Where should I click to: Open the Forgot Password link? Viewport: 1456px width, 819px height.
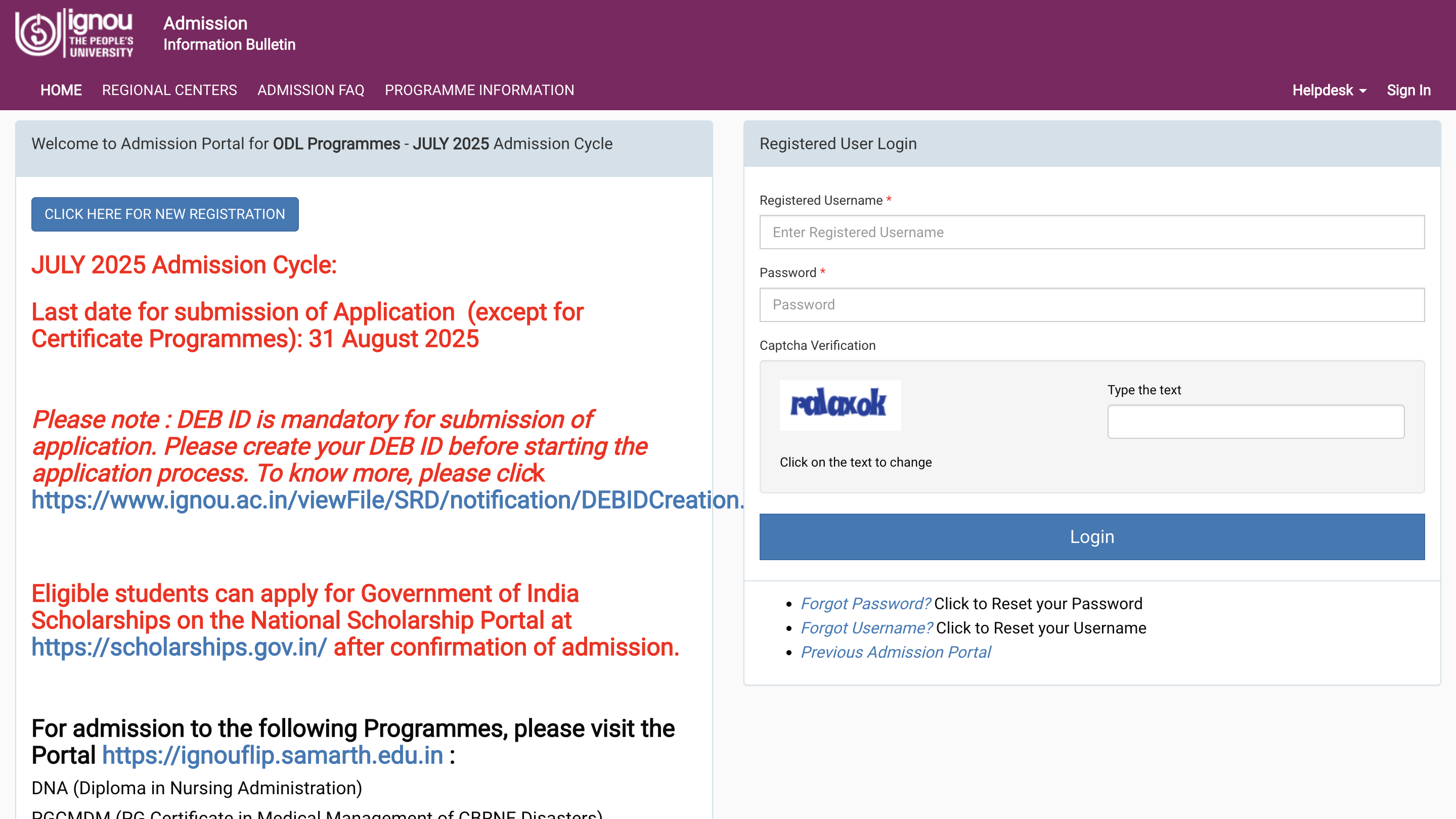[x=865, y=603]
